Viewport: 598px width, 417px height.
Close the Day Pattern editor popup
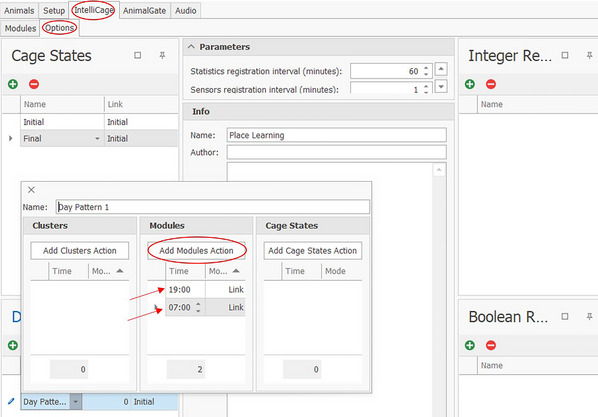pos(31,190)
